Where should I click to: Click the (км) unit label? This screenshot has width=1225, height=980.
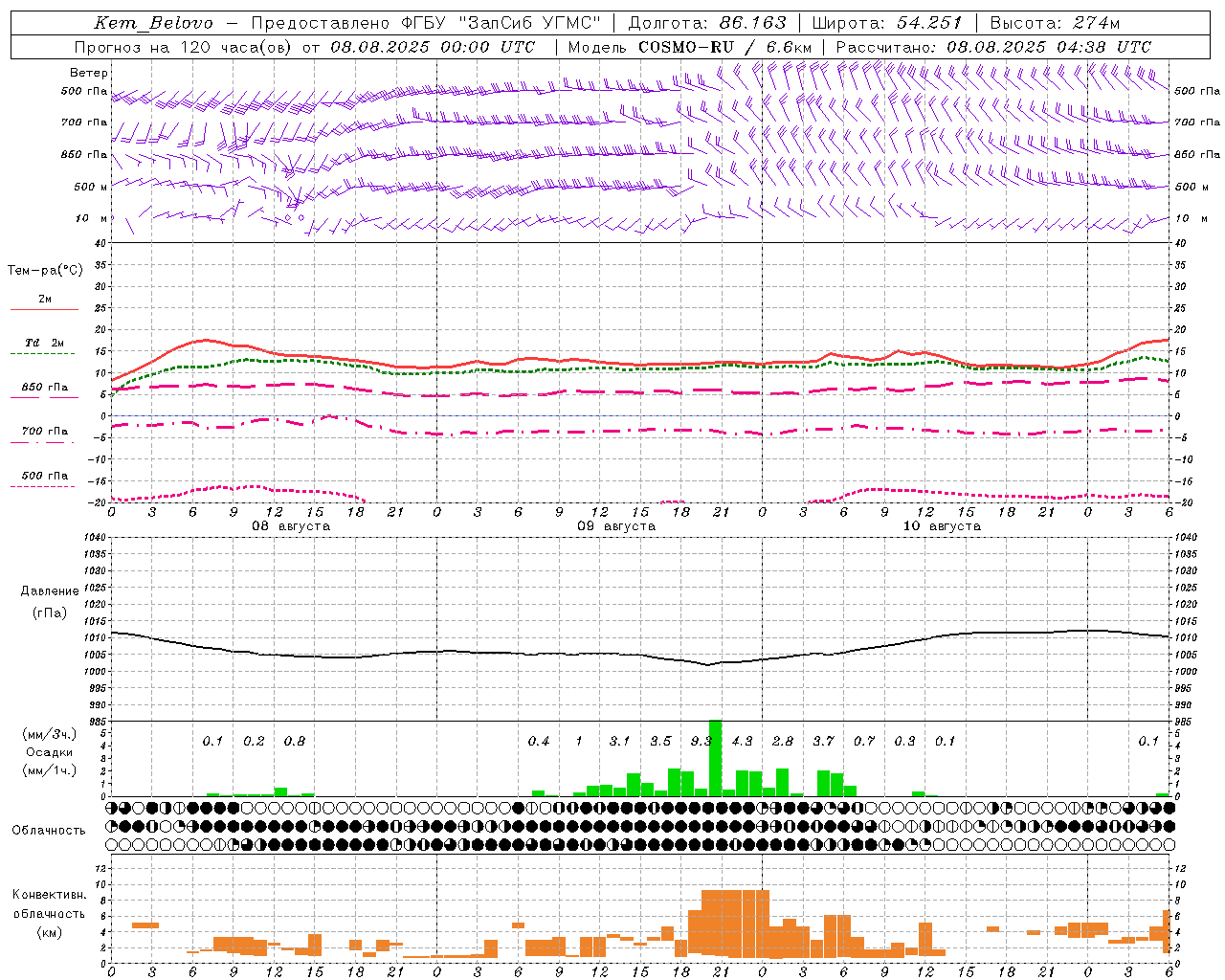50,932
